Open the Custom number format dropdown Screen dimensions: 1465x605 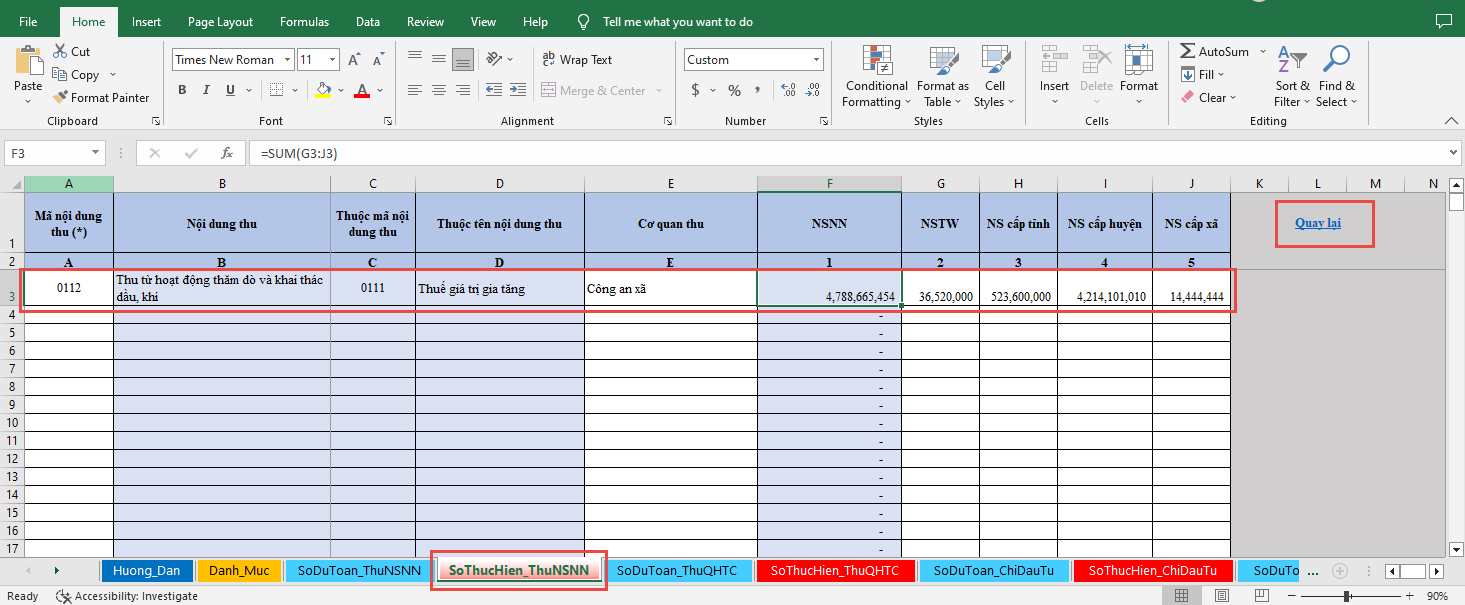[x=816, y=60]
